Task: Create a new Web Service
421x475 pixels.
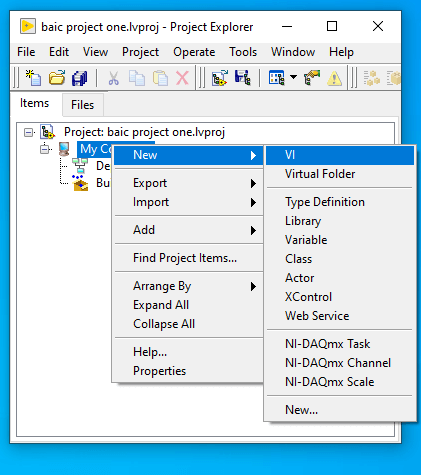Action: [x=340, y=316]
